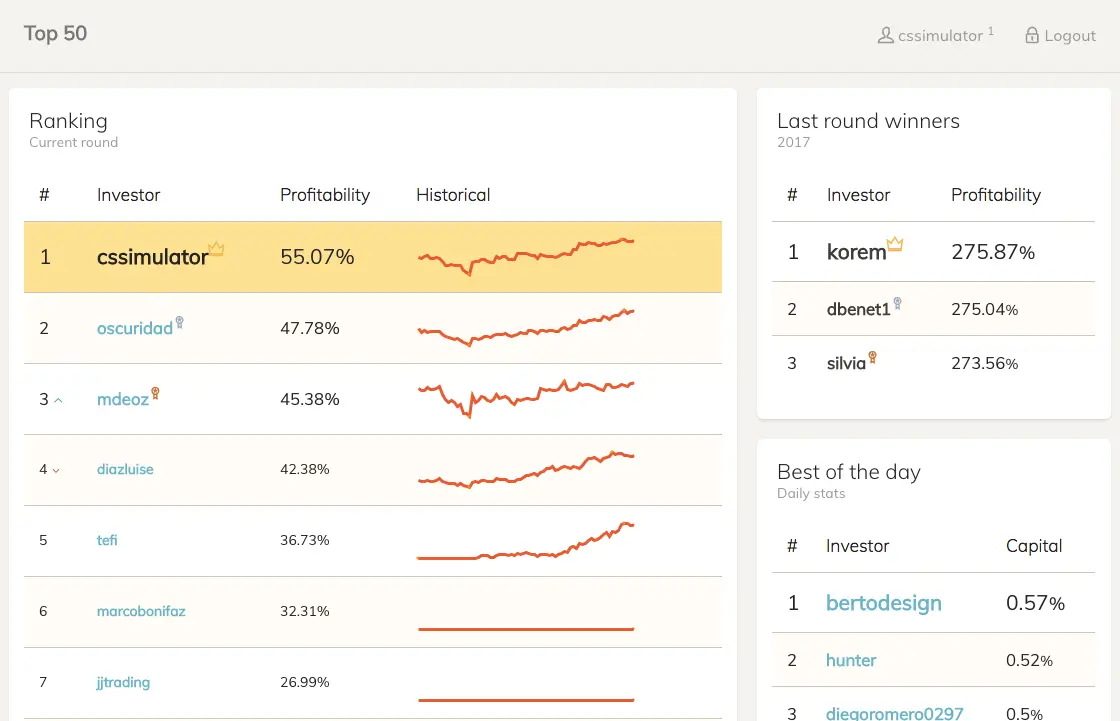Click the silver medal icon beside dbenet1

(x=897, y=303)
